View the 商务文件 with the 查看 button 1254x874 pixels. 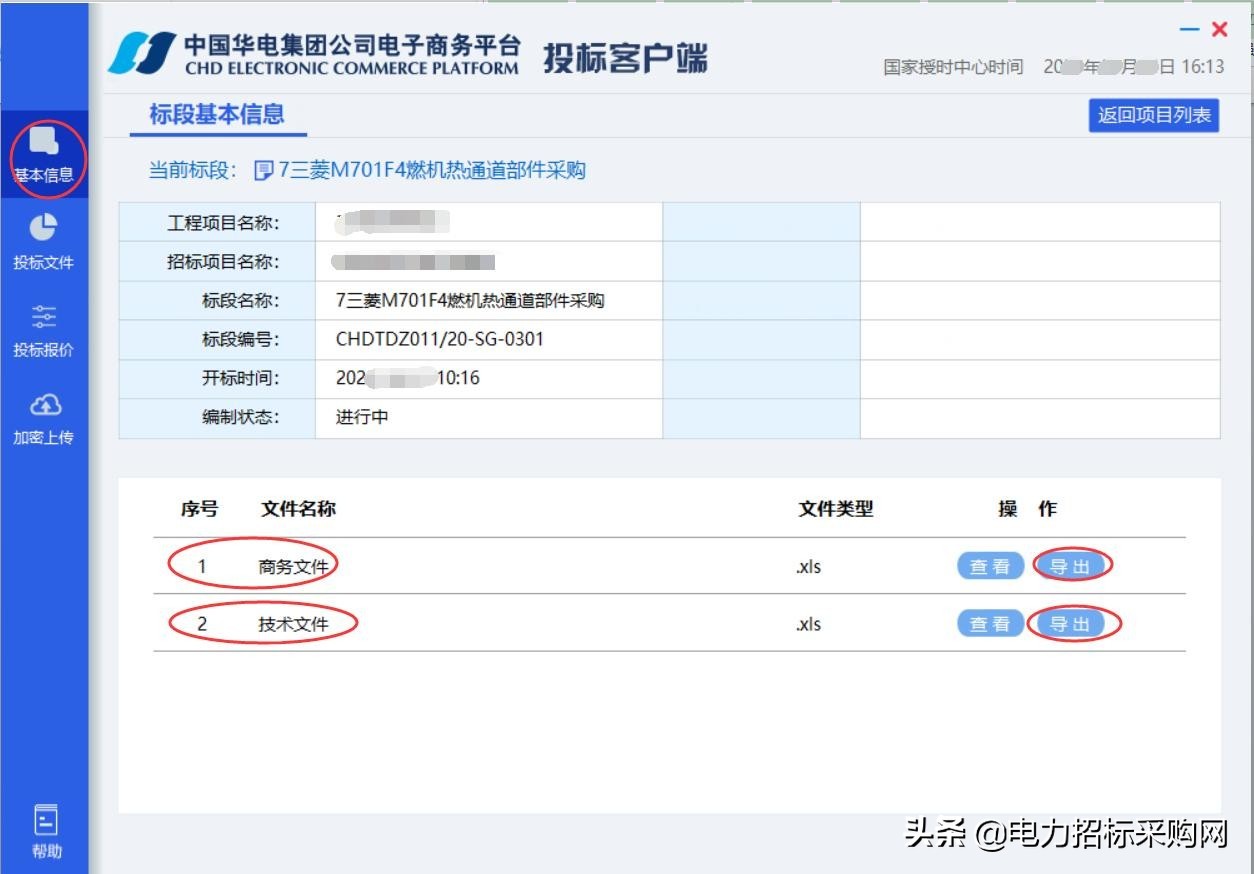(989, 565)
